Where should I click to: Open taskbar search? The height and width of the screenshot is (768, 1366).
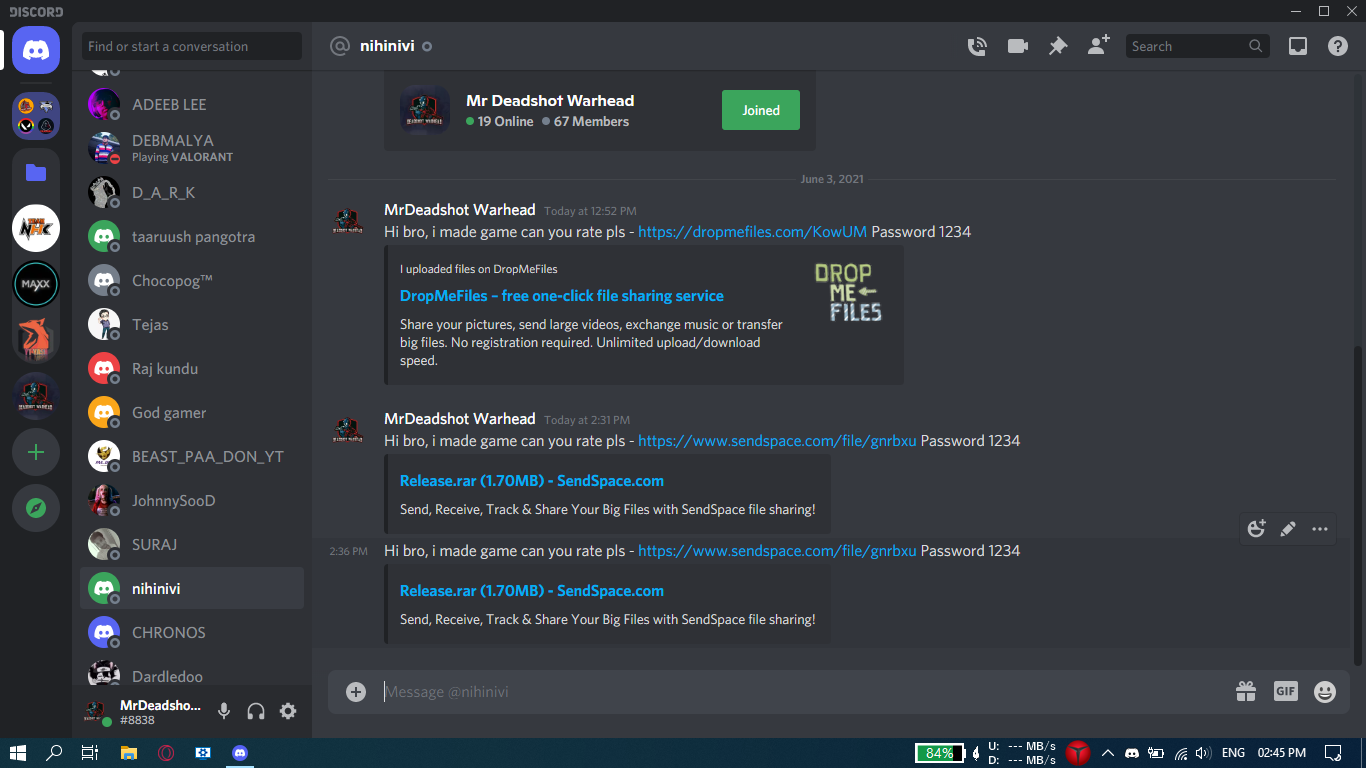click(x=54, y=753)
